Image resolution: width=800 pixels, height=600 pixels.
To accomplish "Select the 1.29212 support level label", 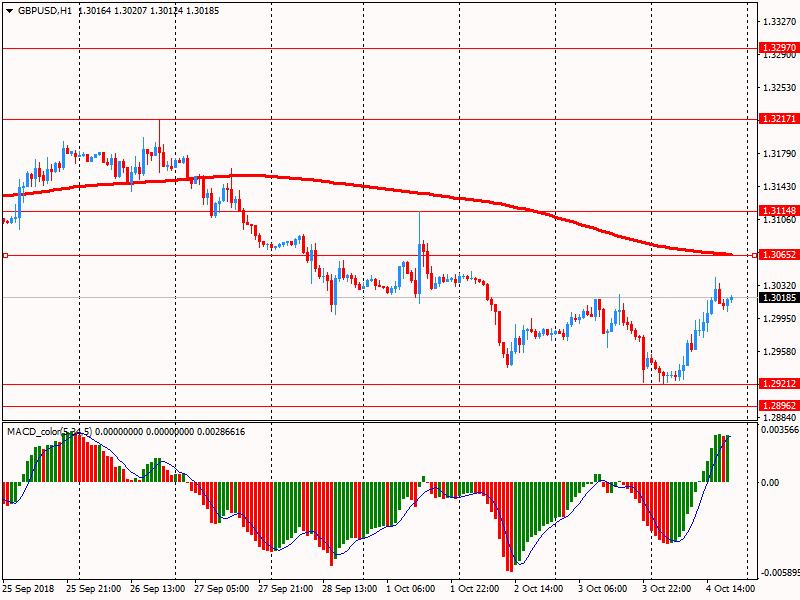I will tap(779, 384).
